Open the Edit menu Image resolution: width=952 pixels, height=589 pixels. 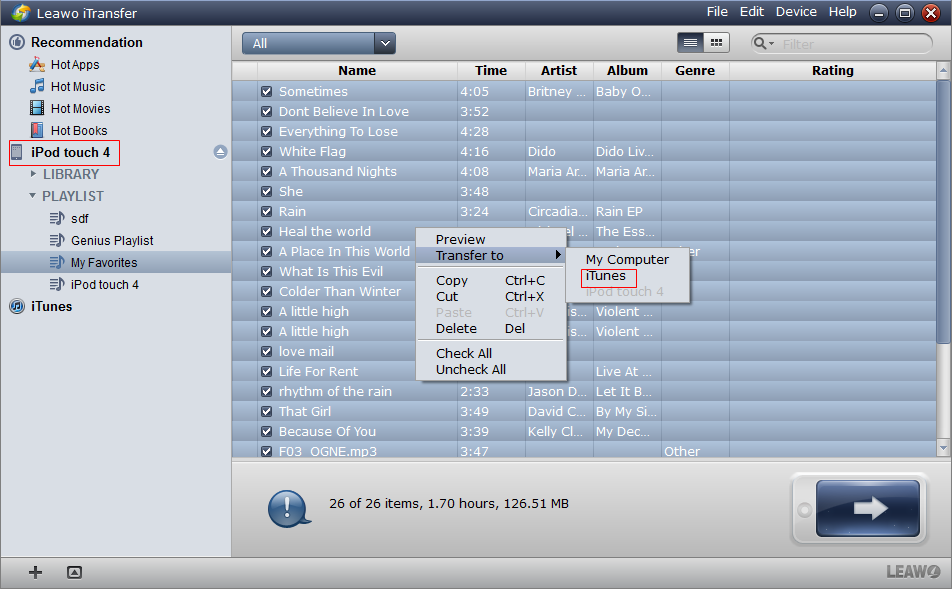(x=752, y=12)
